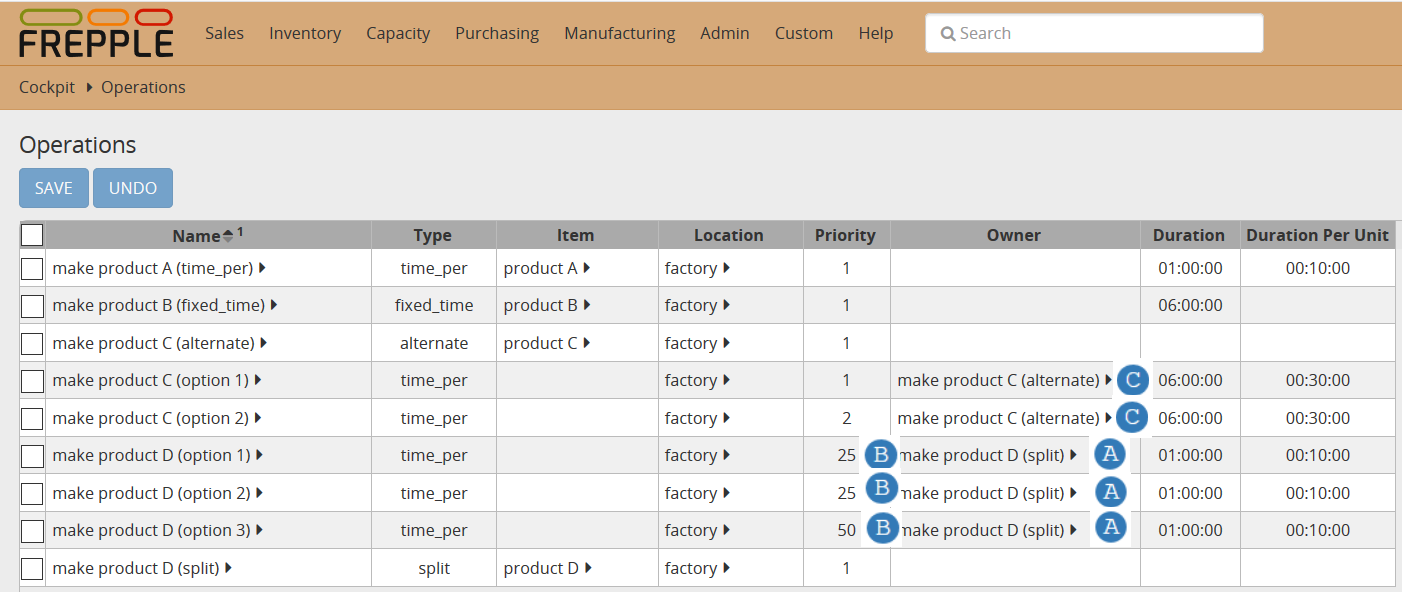This screenshot has width=1402, height=592.
Task: Expand the Admin dropdown menu
Action: (725, 33)
